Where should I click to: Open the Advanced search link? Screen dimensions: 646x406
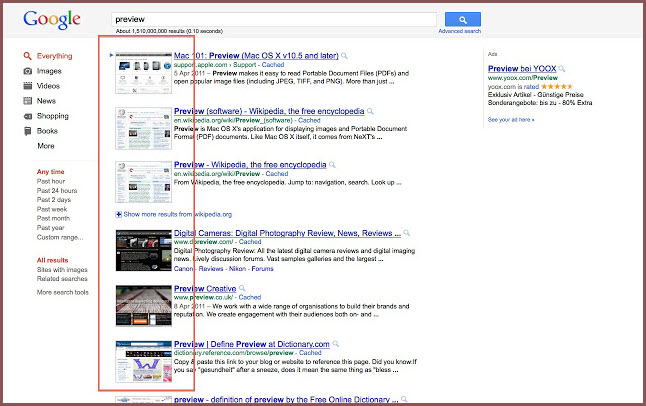(459, 31)
